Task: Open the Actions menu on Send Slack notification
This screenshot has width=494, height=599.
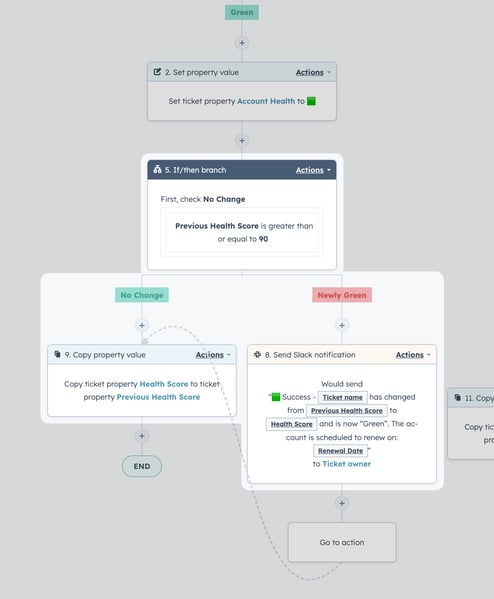Action: (x=413, y=355)
